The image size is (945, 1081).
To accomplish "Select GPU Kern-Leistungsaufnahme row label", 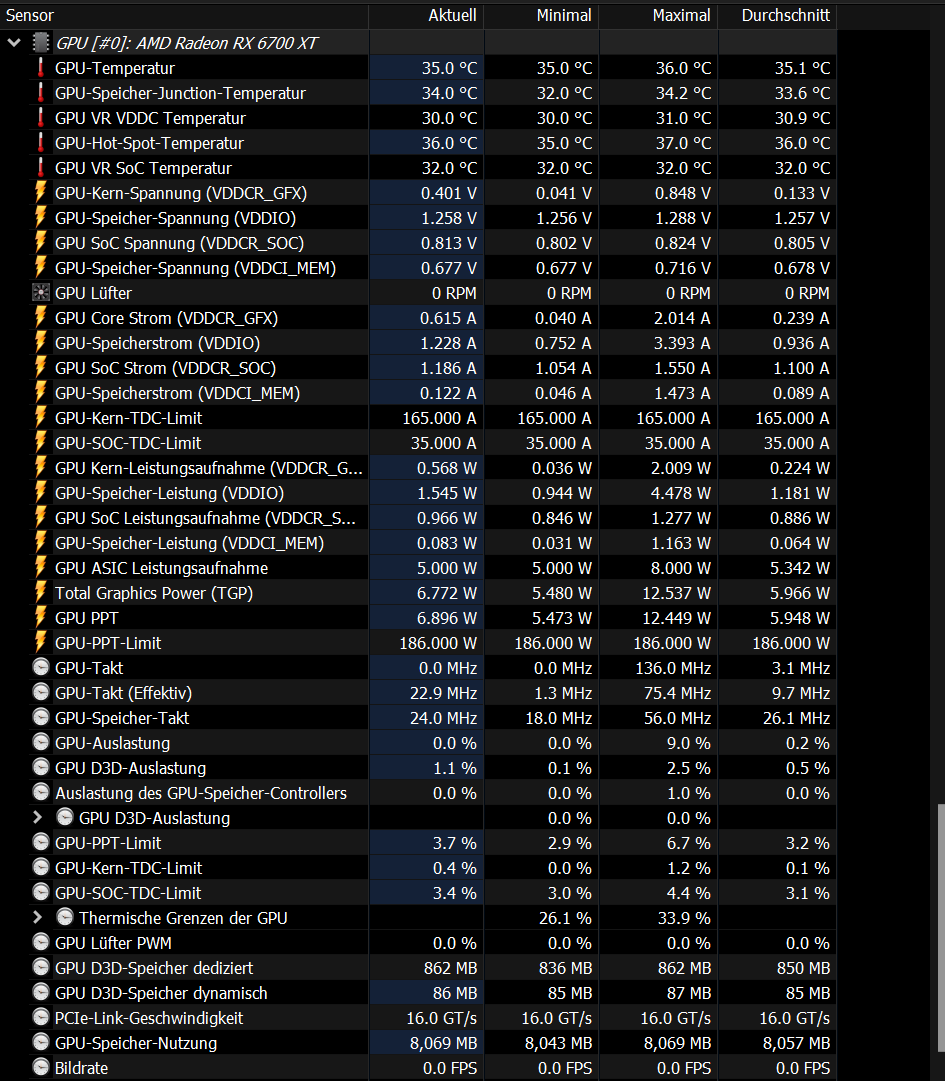I will [x=209, y=468].
